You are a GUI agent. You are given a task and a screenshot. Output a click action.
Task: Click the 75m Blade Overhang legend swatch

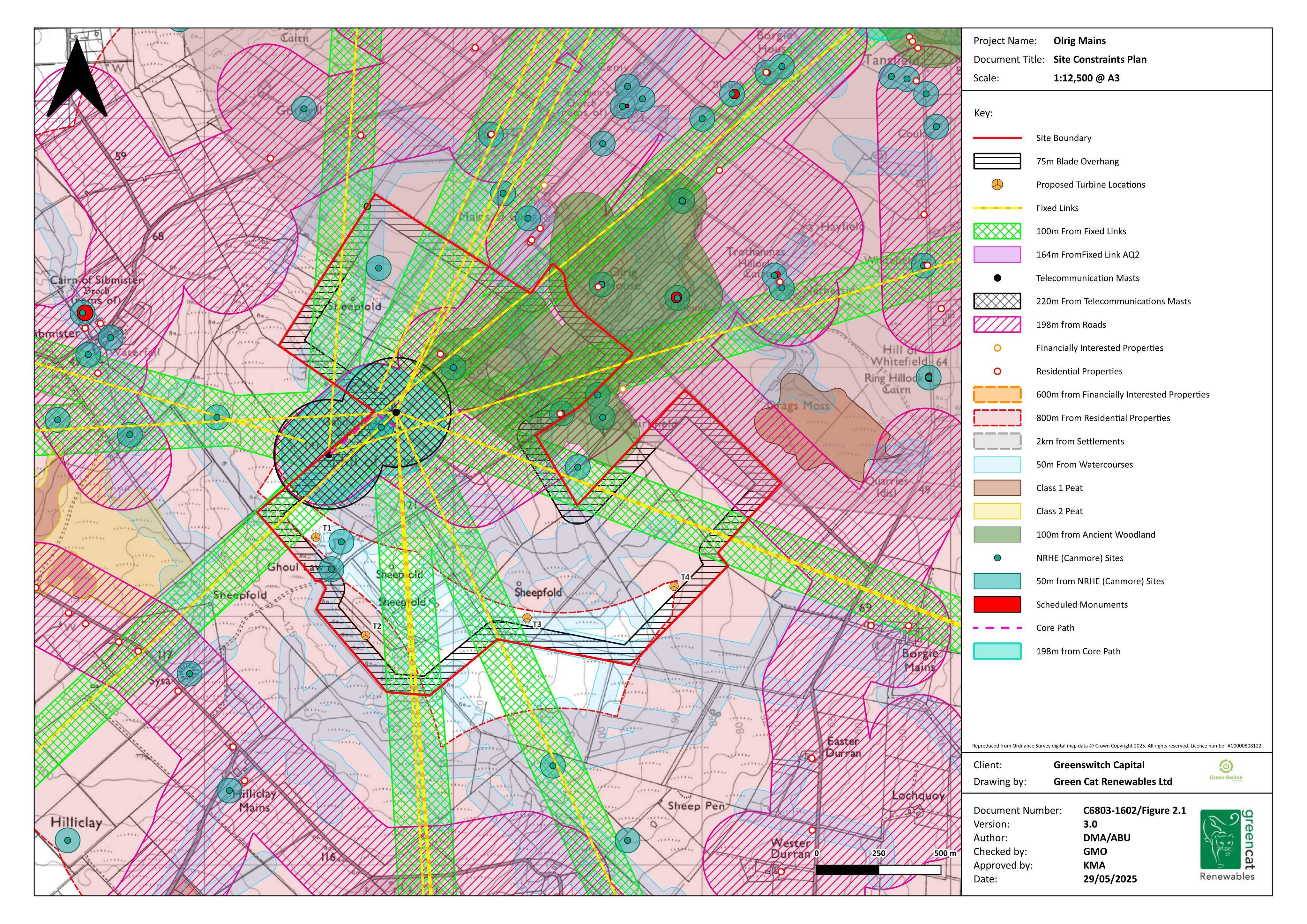point(997,161)
